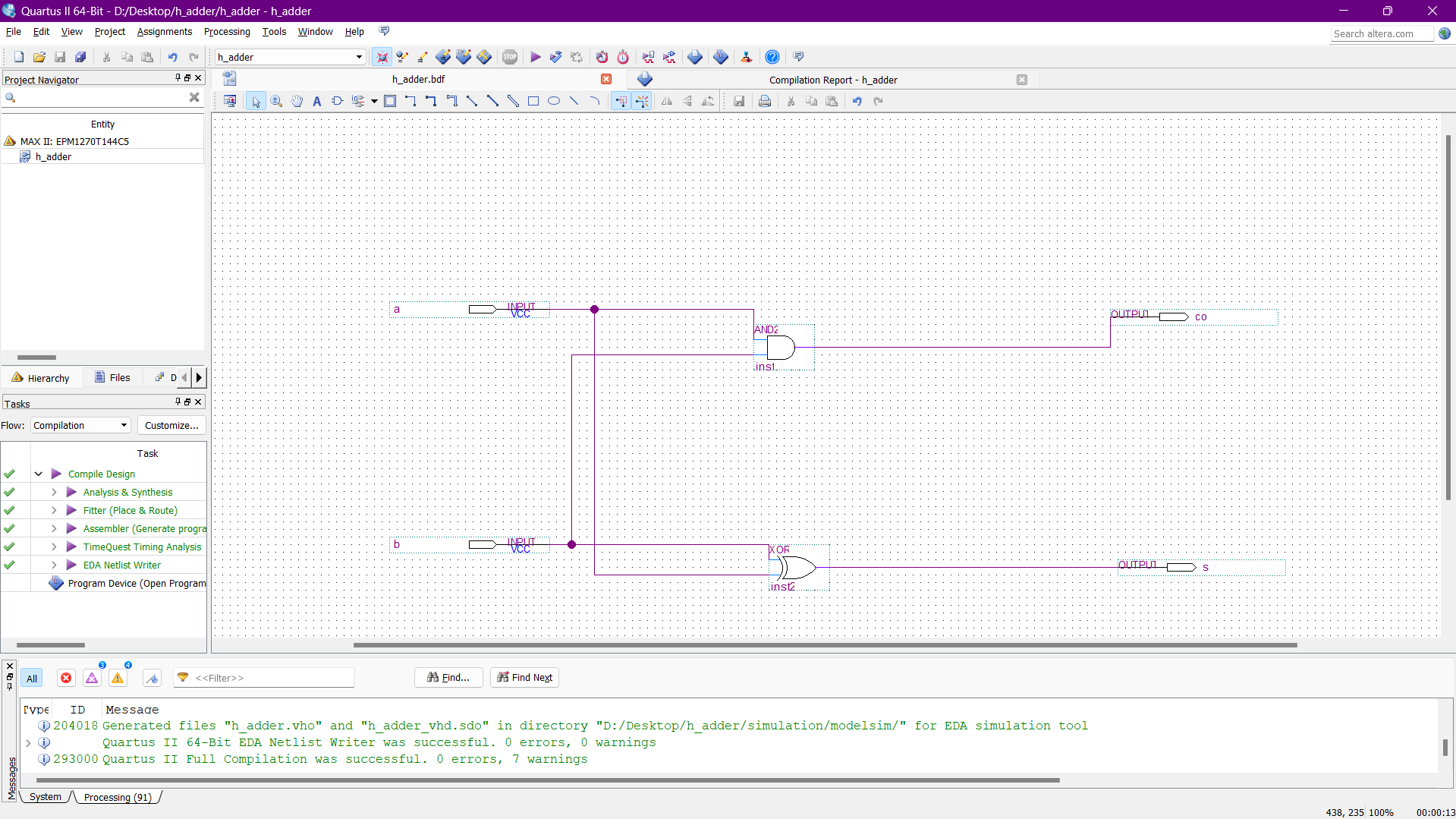The image size is (1456, 819).
Task: Open the Programmer tool icon
Action: tap(721, 57)
